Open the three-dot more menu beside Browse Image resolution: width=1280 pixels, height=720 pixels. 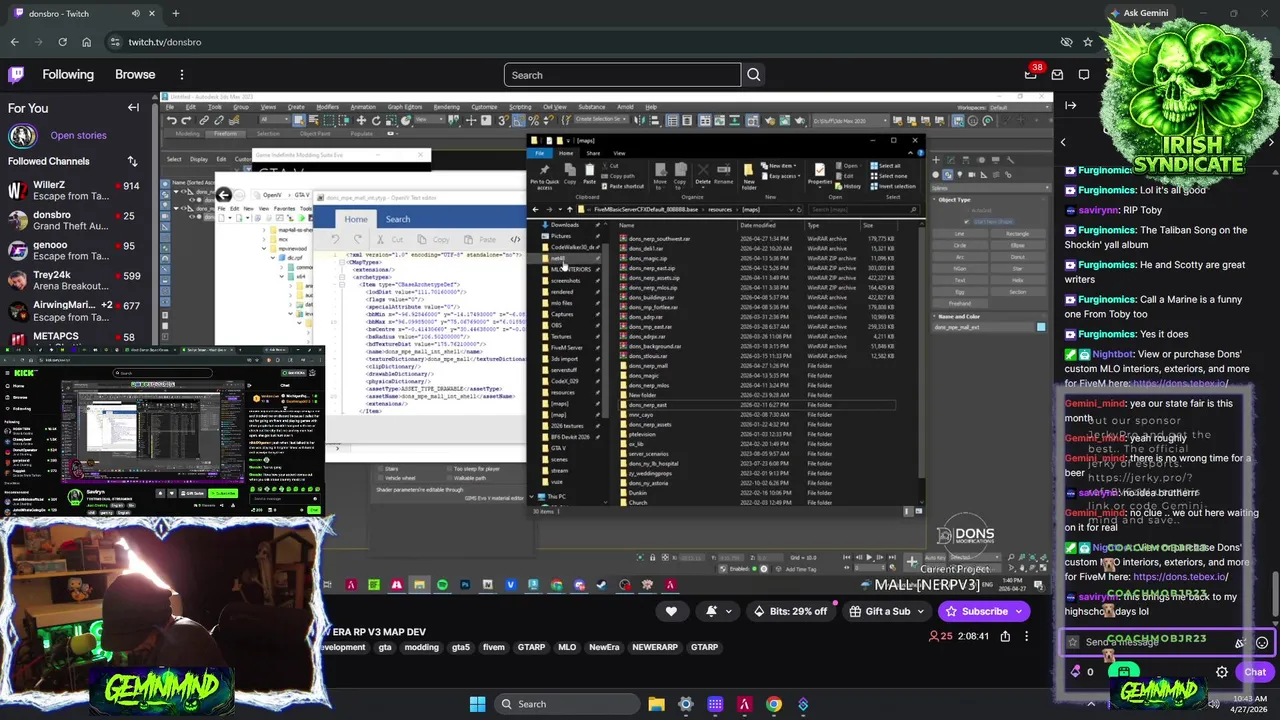[181, 75]
